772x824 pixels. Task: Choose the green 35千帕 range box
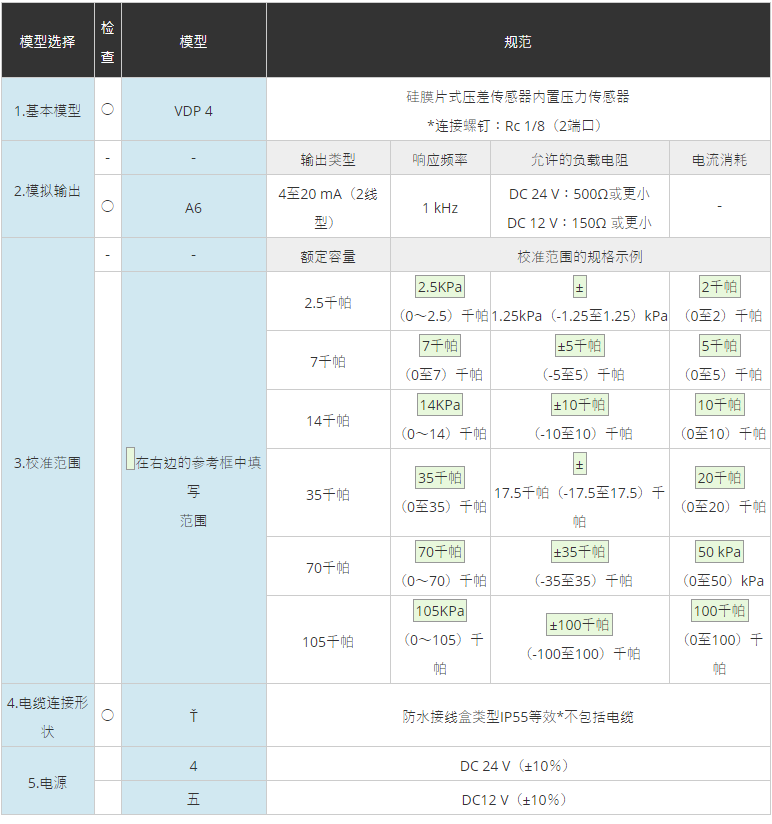[440, 477]
